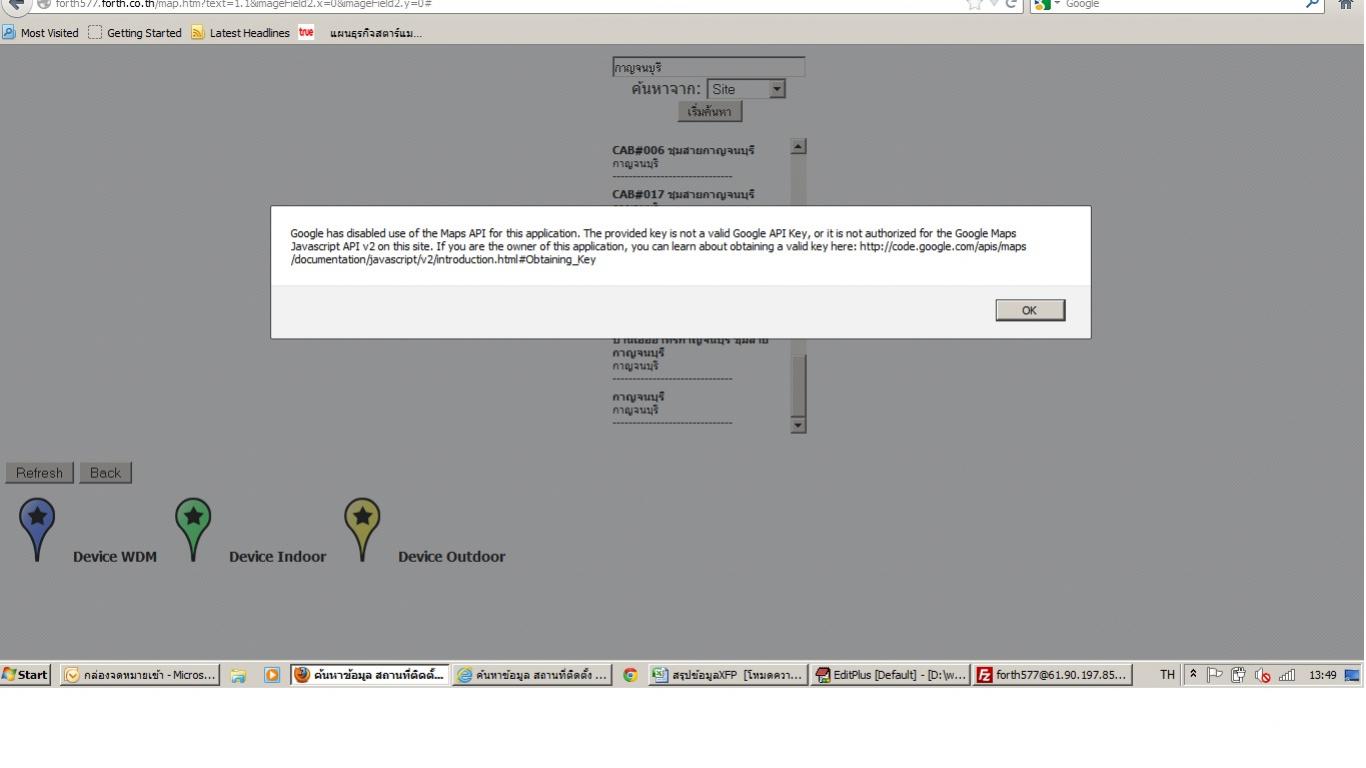This screenshot has width=1366, height=768.
Task: Click the Device Indoor legend label
Action: click(x=277, y=557)
